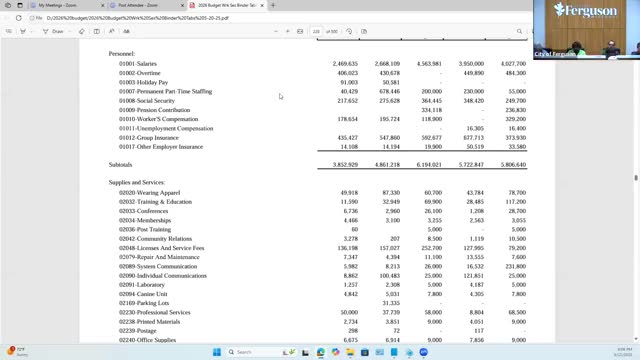Open highlight color options dropdown arrow

tap(32, 31)
